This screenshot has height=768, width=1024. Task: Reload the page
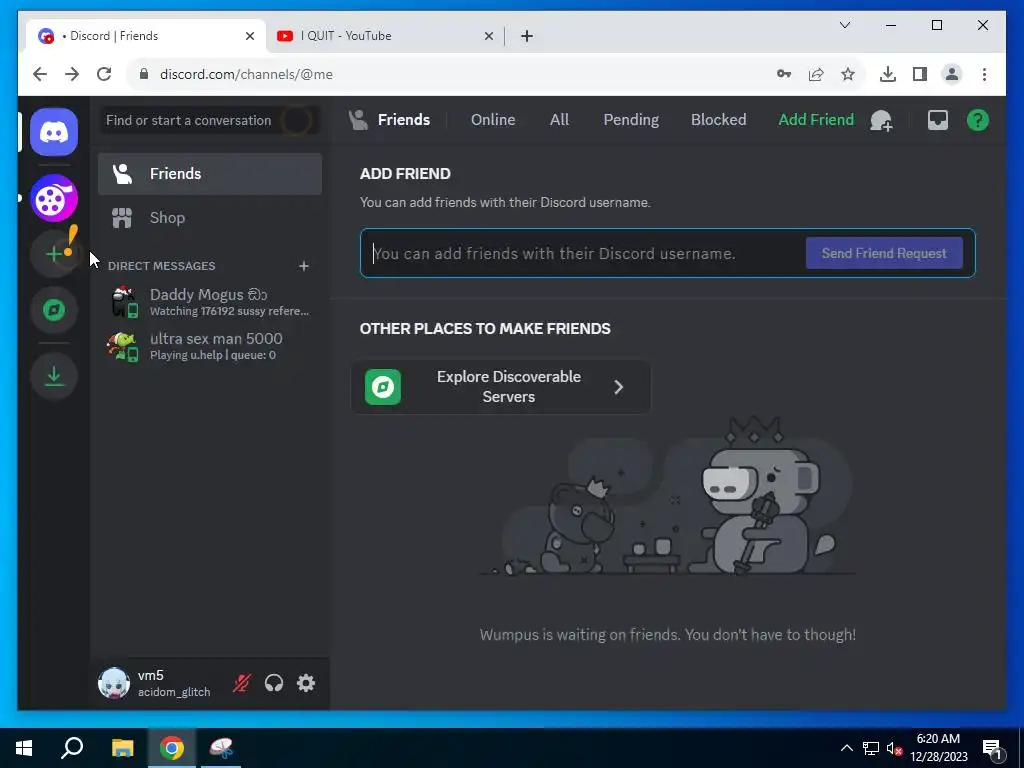104,74
